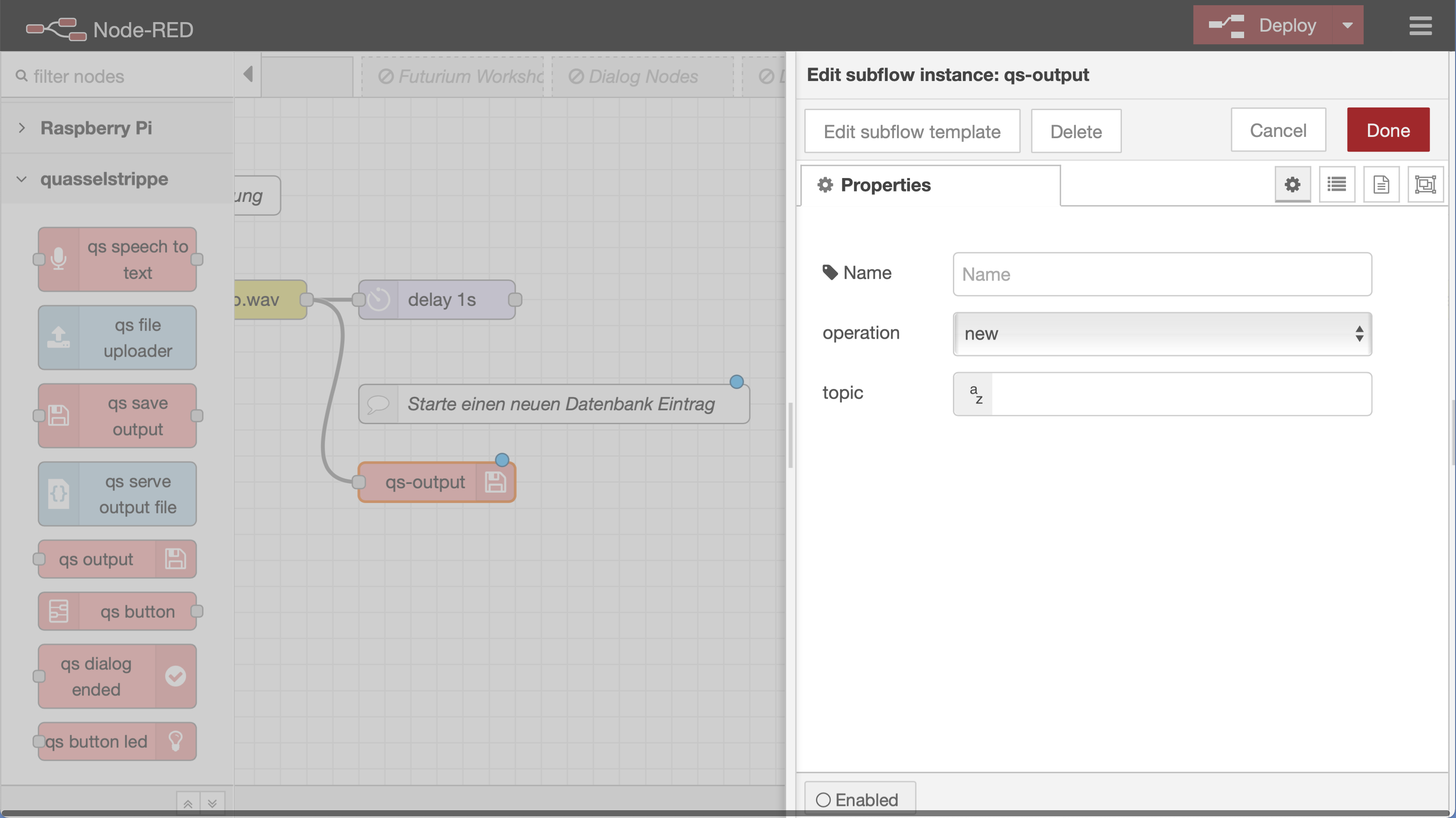Click the Delete button
Image resolution: width=1456 pixels, height=818 pixels.
1076,131
